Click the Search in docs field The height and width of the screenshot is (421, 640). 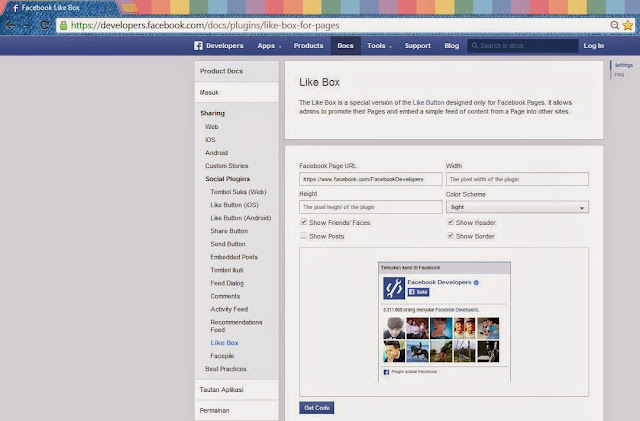point(522,46)
